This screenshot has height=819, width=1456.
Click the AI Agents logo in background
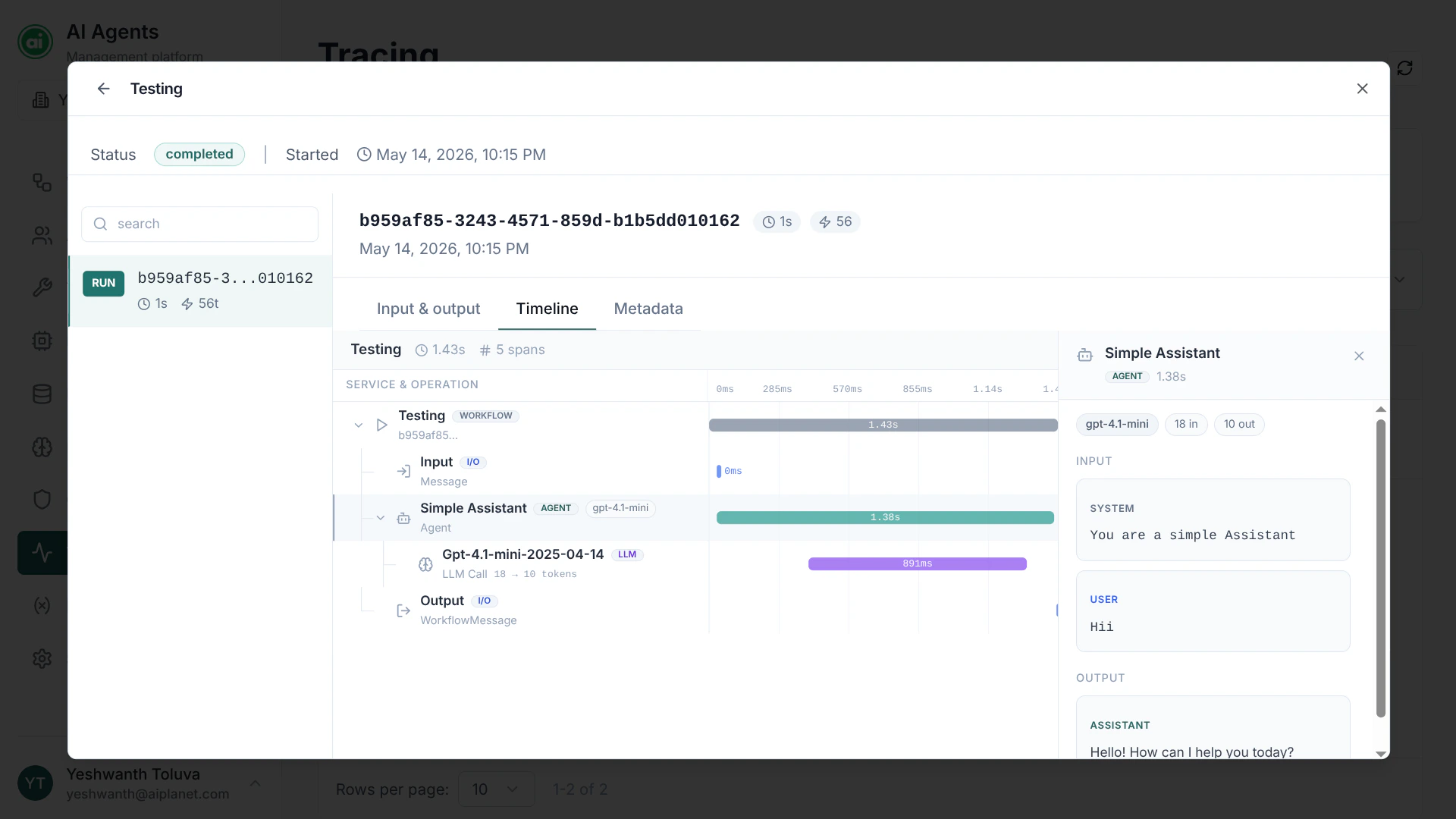coord(35,42)
